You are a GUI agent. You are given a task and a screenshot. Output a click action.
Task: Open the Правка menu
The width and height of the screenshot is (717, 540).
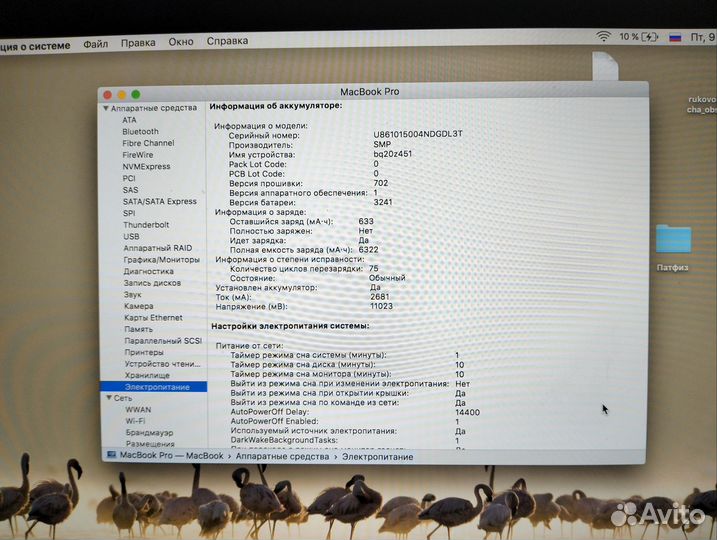click(138, 43)
